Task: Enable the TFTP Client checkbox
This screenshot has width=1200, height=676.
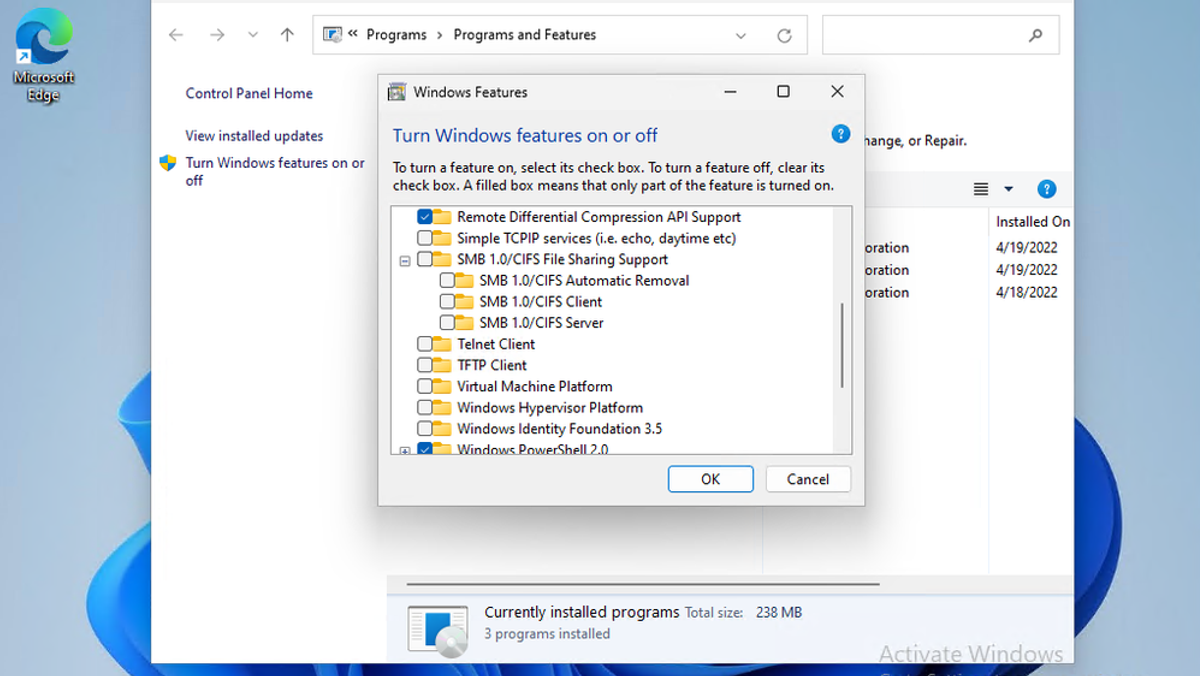Action: [x=425, y=365]
